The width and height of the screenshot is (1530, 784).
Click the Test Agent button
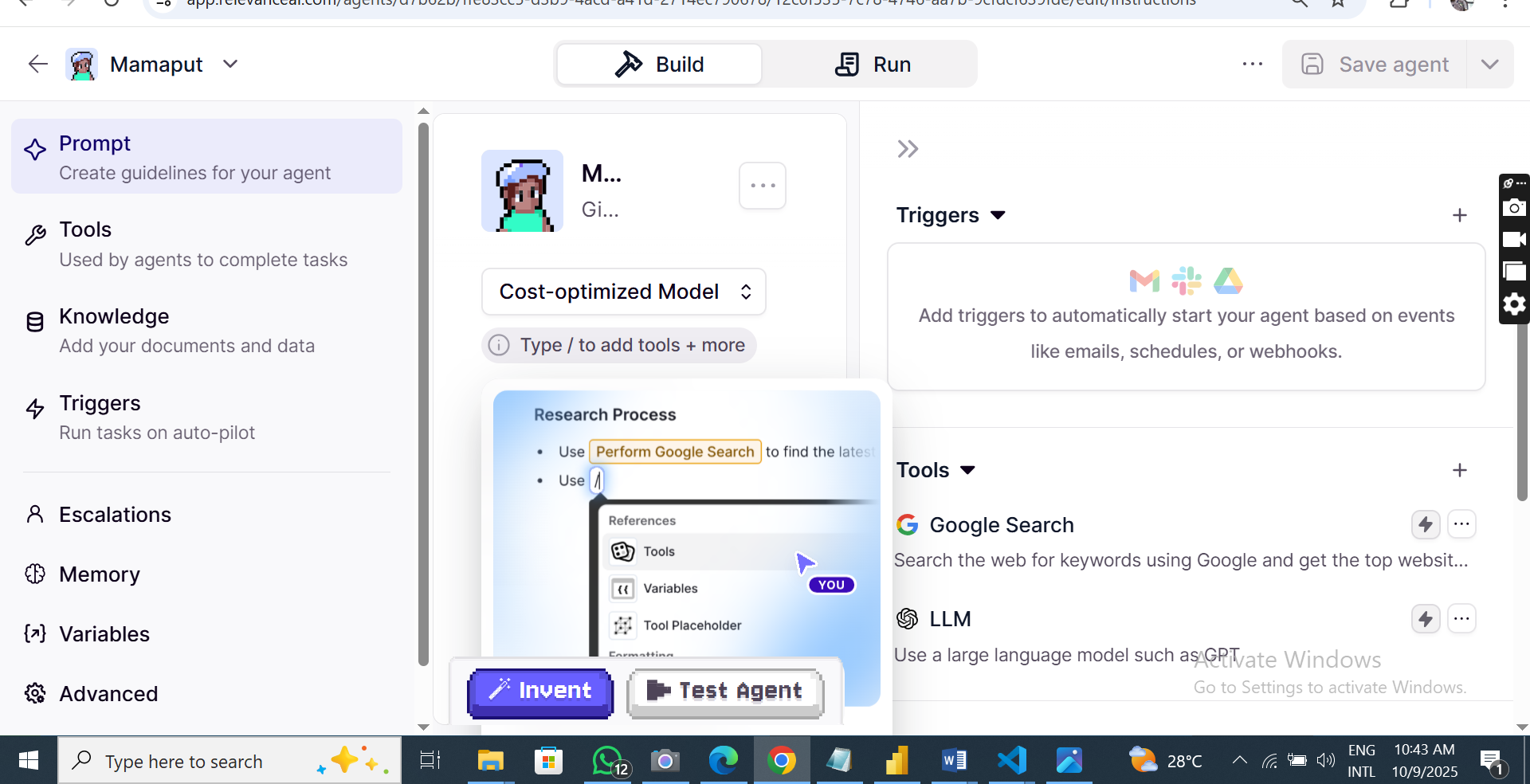(724, 691)
